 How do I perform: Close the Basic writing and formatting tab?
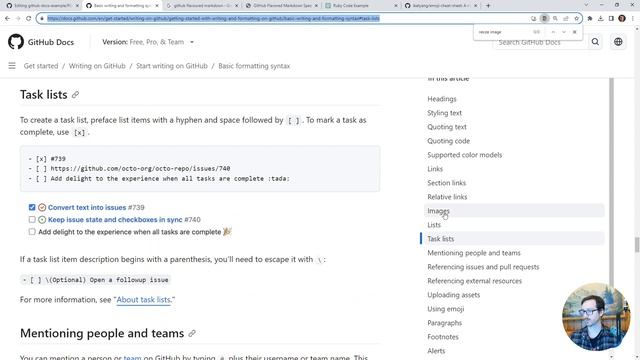[157, 6]
